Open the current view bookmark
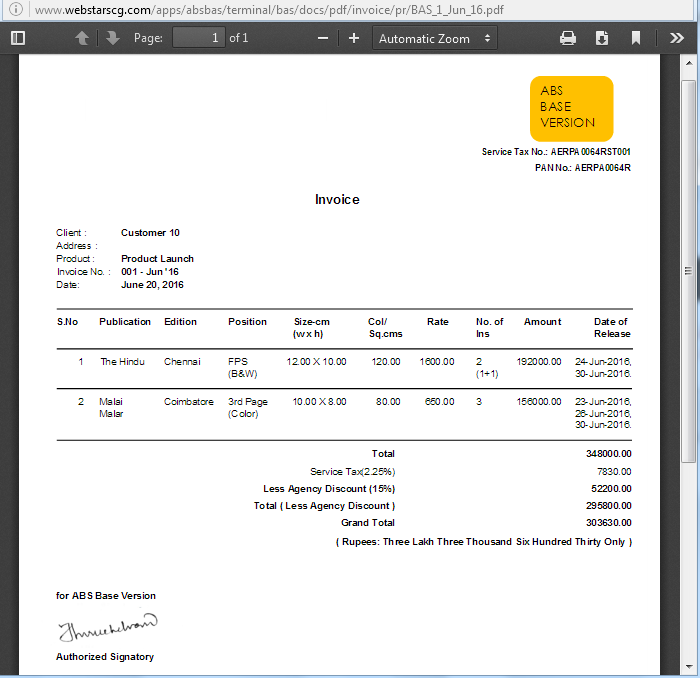This screenshot has width=700, height=678. click(636, 38)
